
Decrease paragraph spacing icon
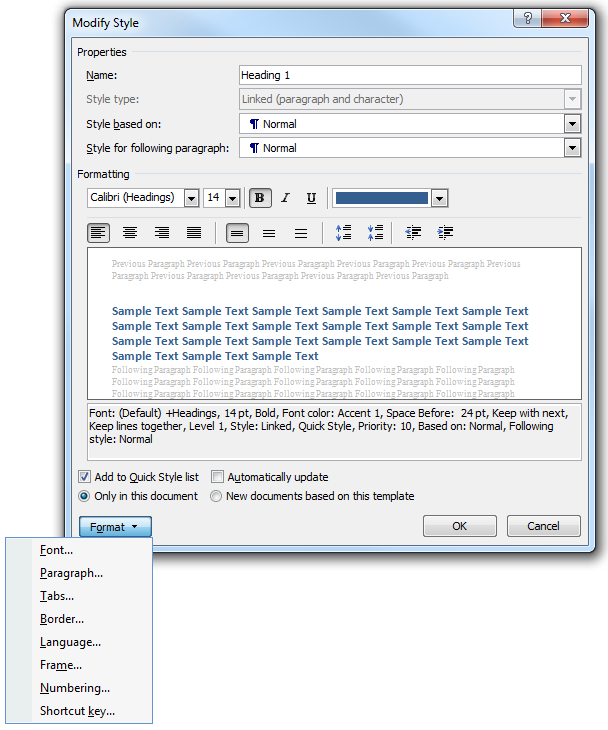(375, 232)
